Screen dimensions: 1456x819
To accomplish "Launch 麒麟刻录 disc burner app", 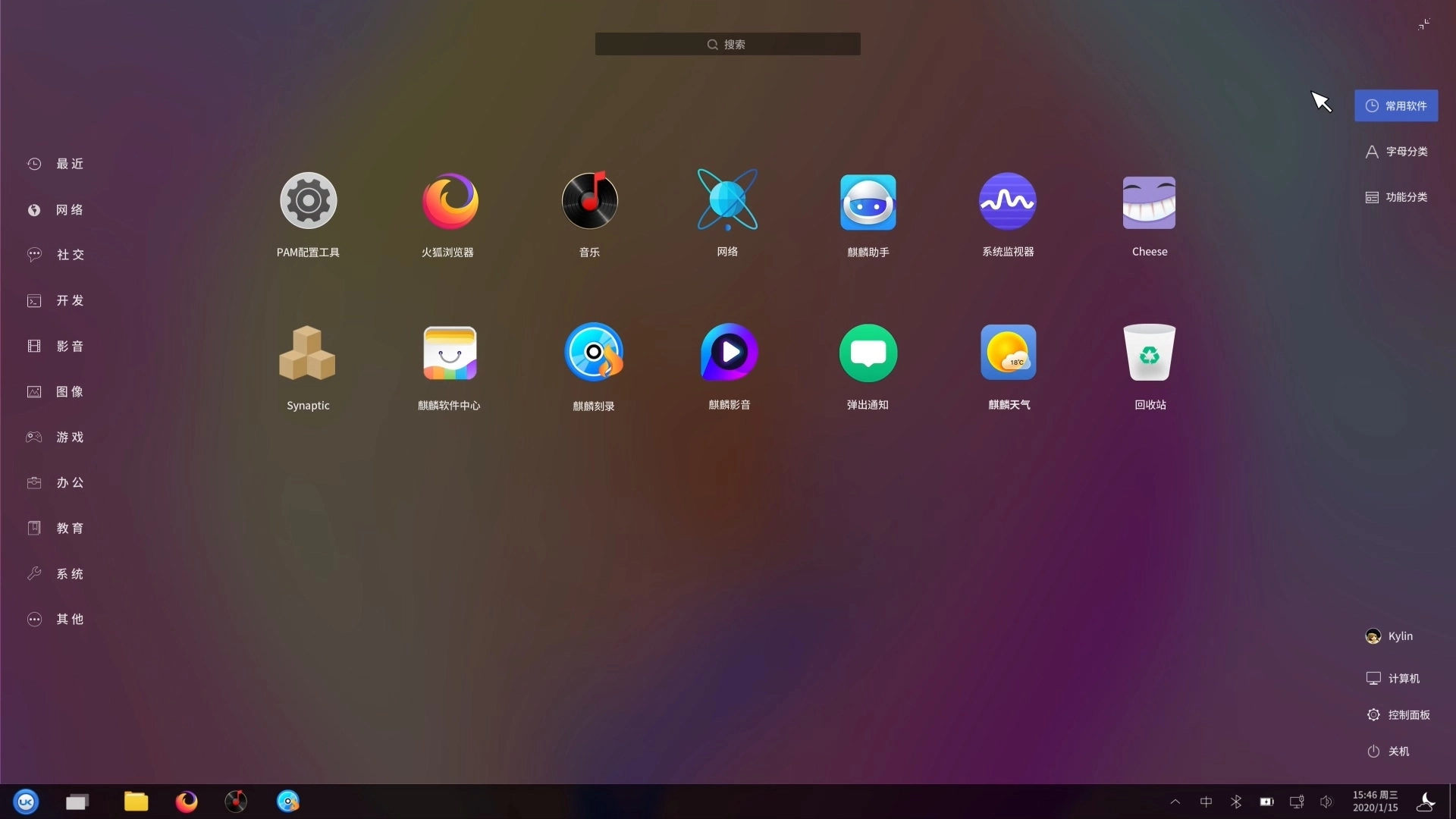I will (x=593, y=353).
